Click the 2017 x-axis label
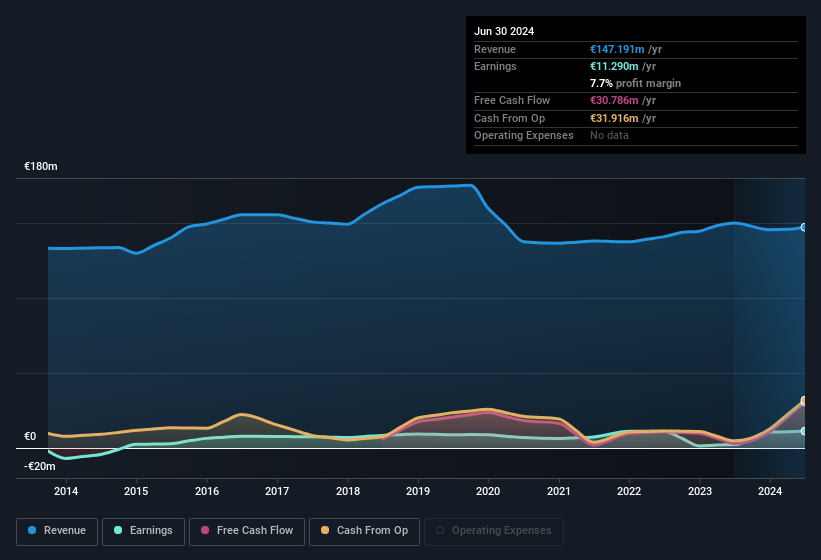Image resolution: width=821 pixels, height=560 pixels. point(277,491)
